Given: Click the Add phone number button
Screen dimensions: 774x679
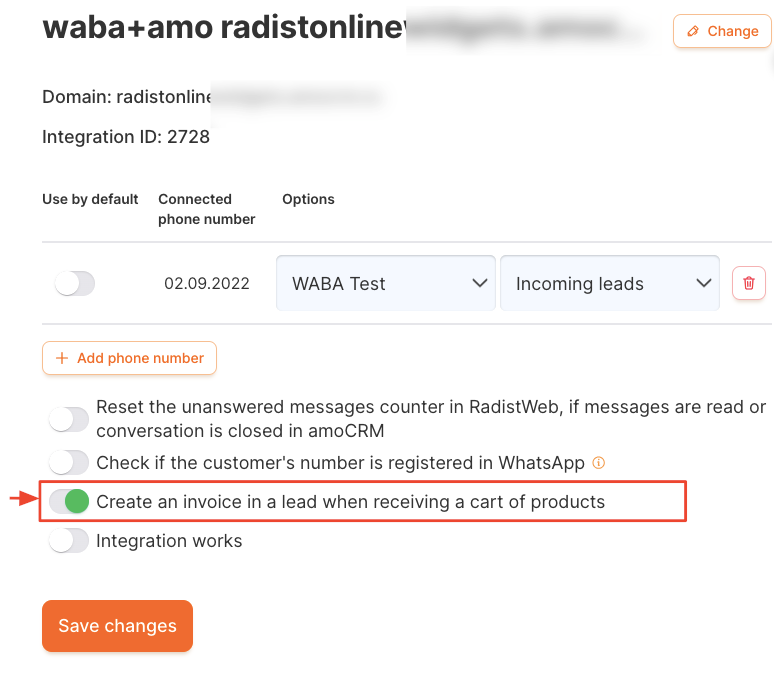Looking at the screenshot, I should (129, 358).
